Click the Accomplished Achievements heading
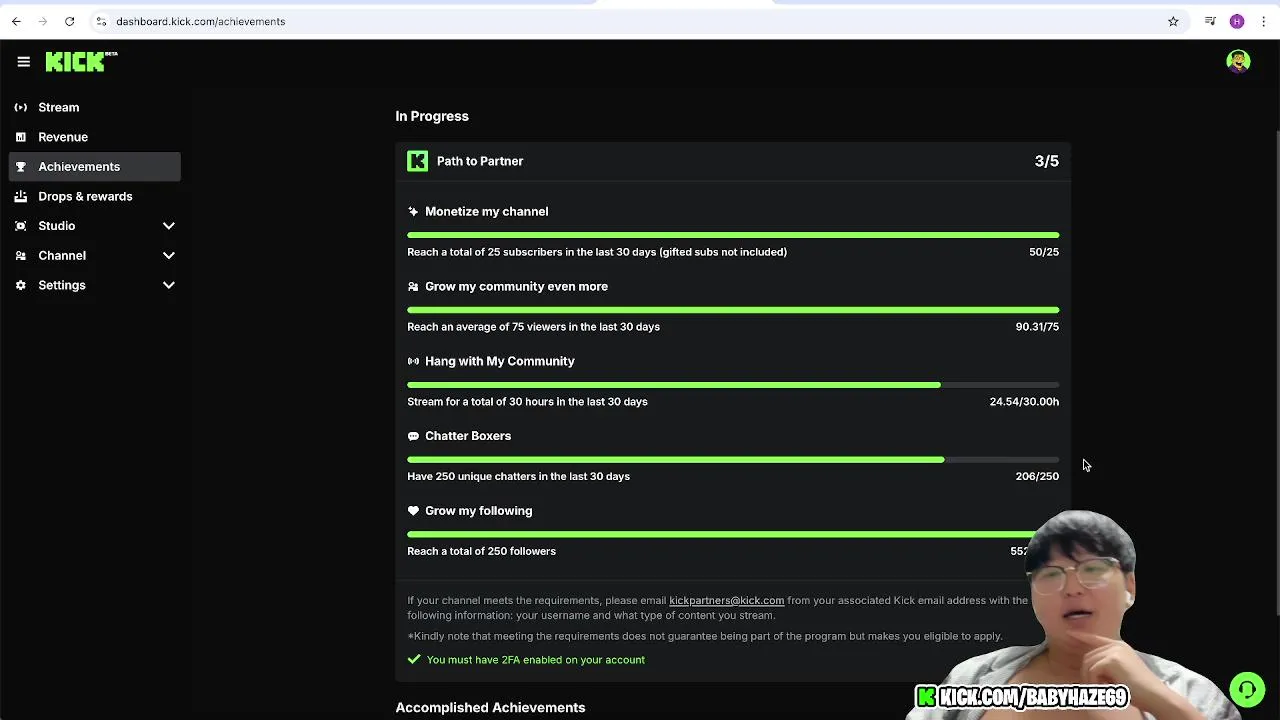Viewport: 1280px width, 720px height. point(490,708)
